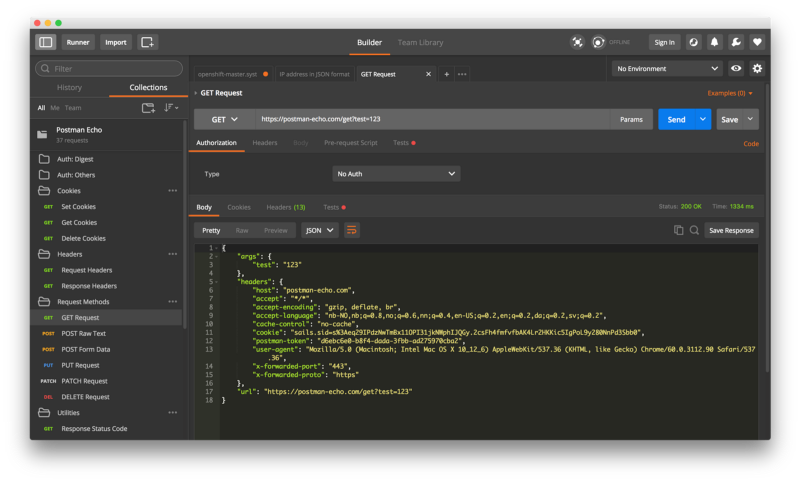Create a new collection folder icon
This screenshot has height=482, width=800.
(148, 108)
